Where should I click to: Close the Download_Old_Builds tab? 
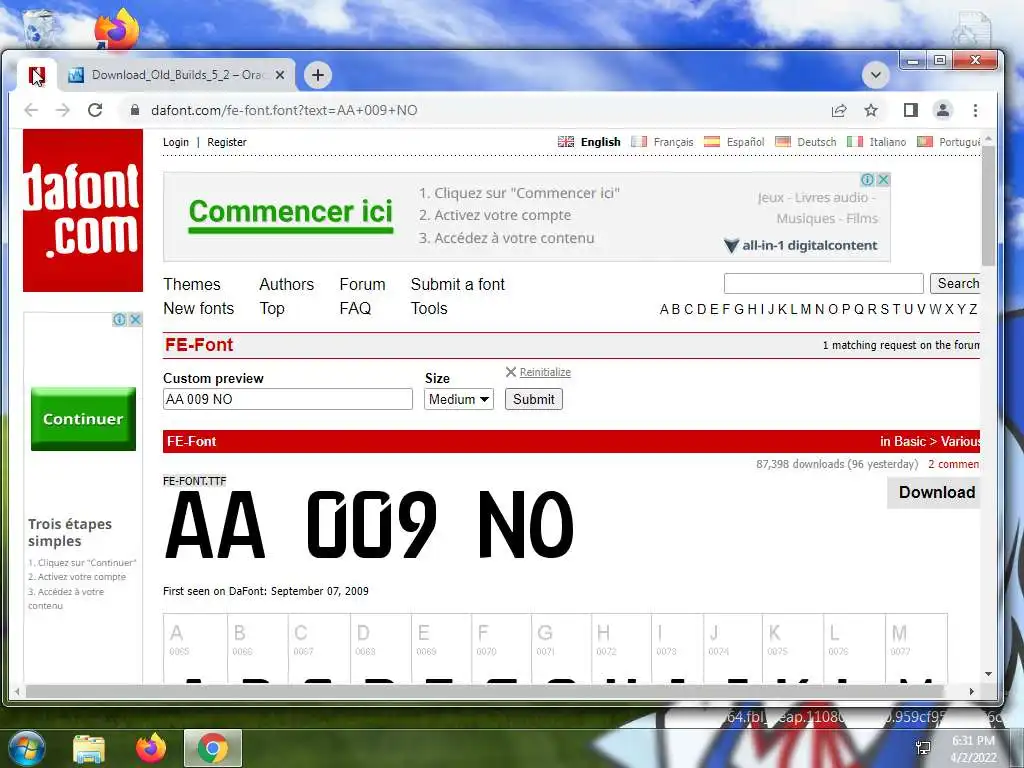pos(280,75)
